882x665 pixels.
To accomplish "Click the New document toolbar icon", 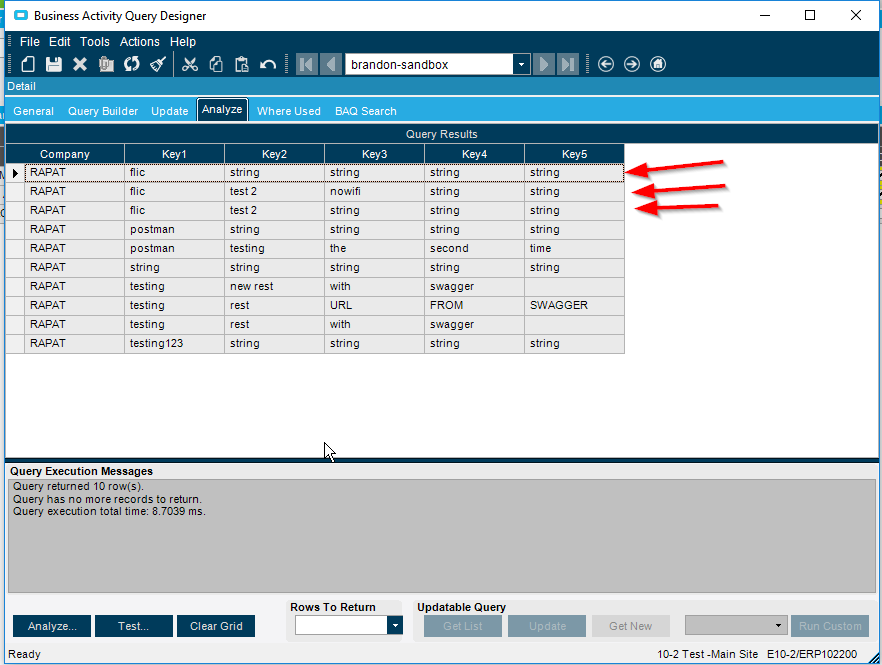I will (28, 64).
